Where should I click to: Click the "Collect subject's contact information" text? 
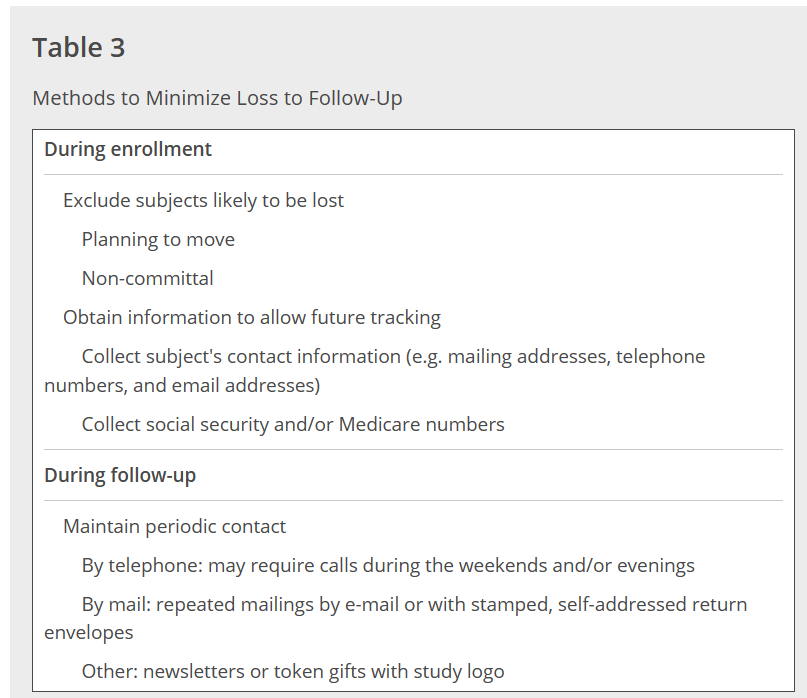click(x=241, y=356)
